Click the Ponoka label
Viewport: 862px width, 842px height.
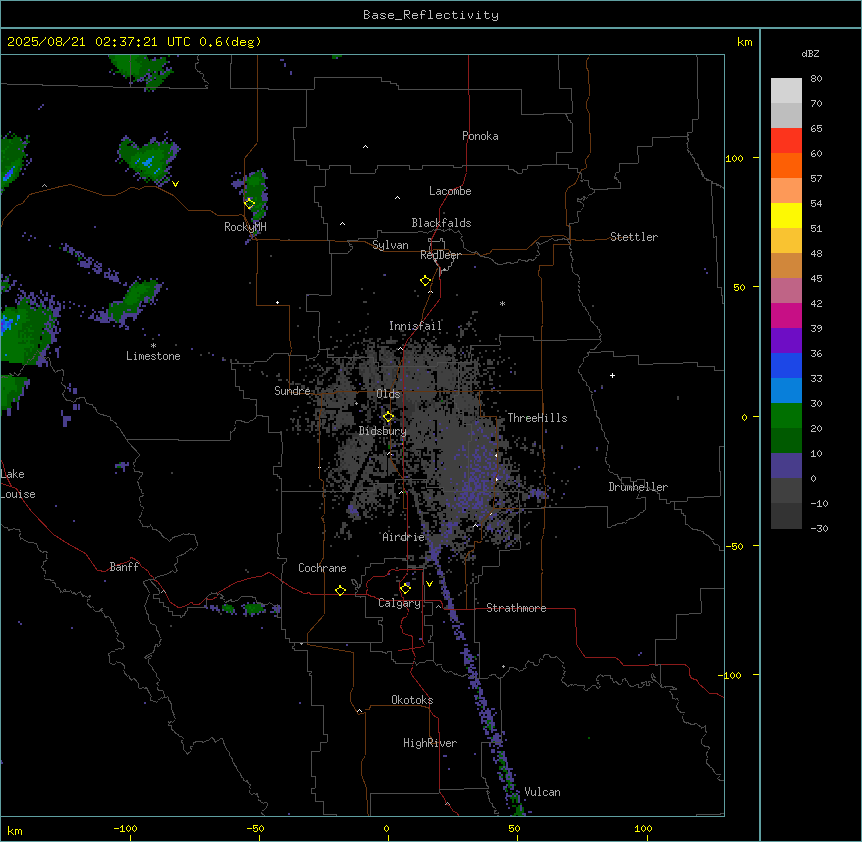pyautogui.click(x=480, y=136)
